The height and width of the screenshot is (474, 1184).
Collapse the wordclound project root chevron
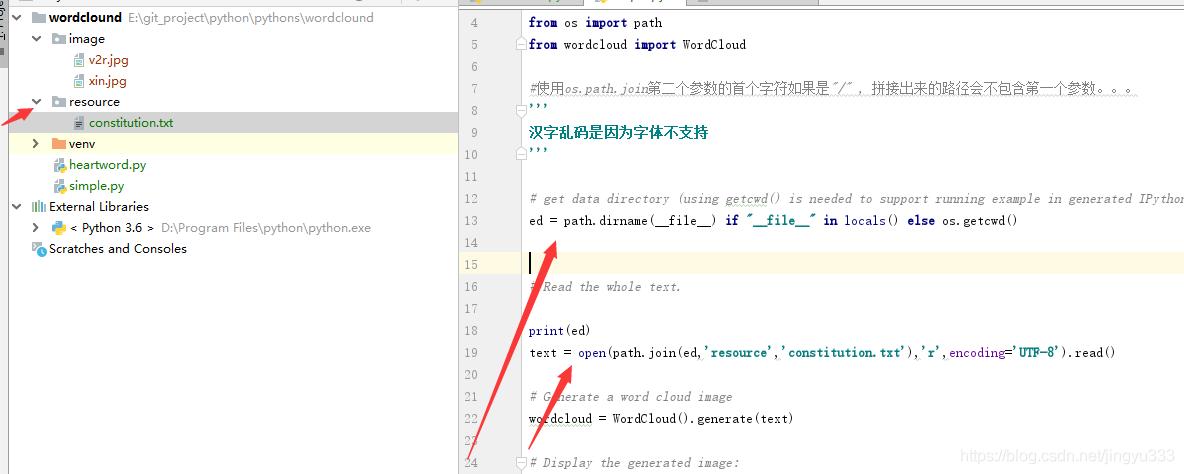click(17, 17)
